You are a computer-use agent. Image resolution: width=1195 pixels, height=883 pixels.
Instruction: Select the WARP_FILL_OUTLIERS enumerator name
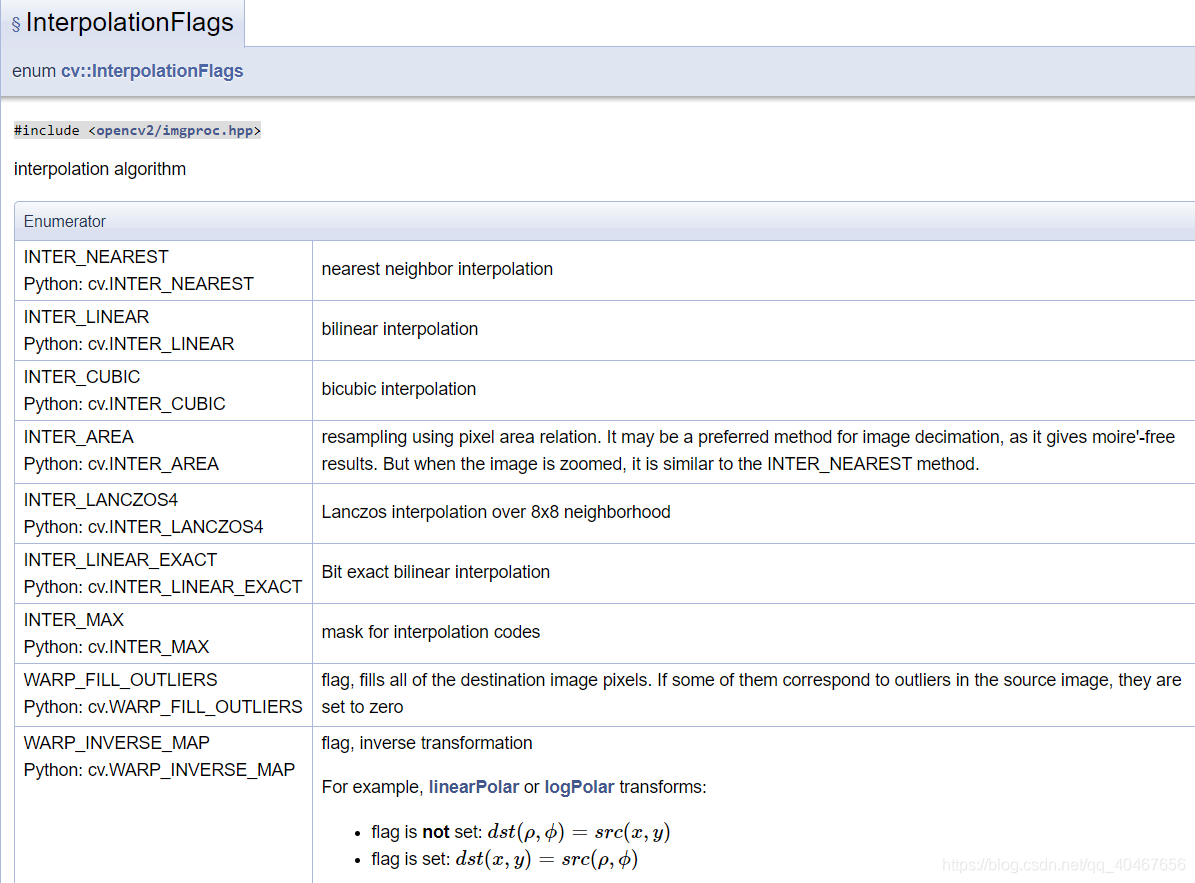[x=120, y=680]
